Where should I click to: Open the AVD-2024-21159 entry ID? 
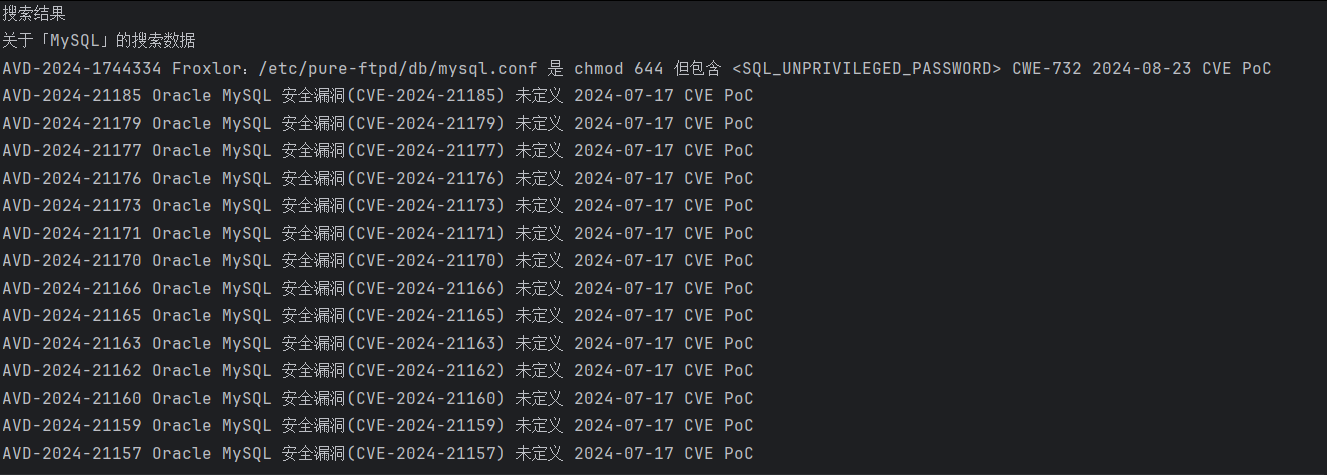pyautogui.click(x=72, y=426)
